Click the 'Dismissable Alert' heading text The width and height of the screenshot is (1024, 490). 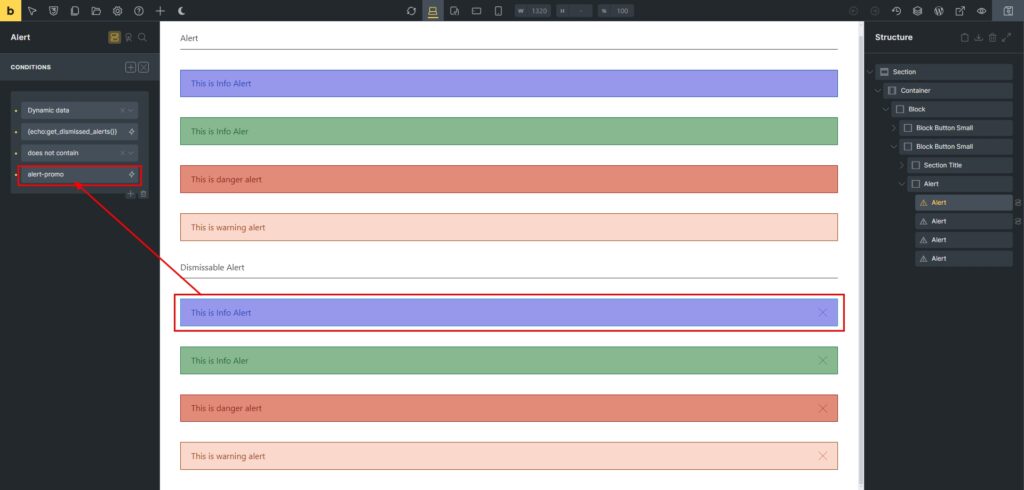point(212,268)
